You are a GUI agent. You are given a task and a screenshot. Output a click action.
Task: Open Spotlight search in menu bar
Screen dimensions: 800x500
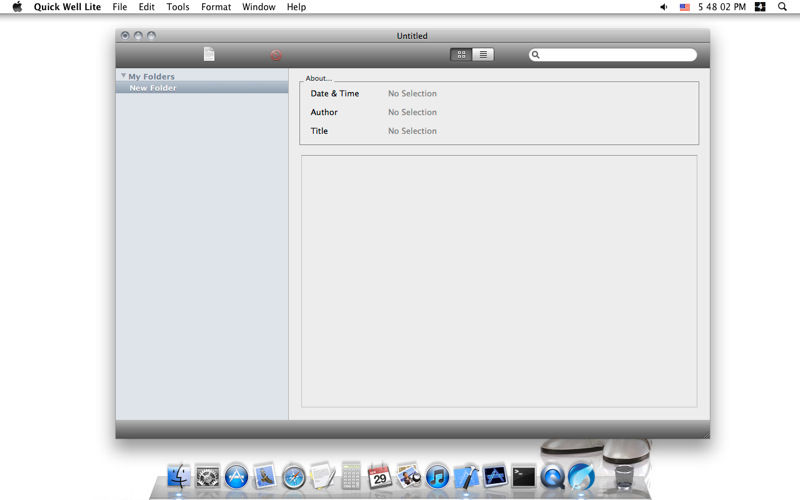point(782,7)
